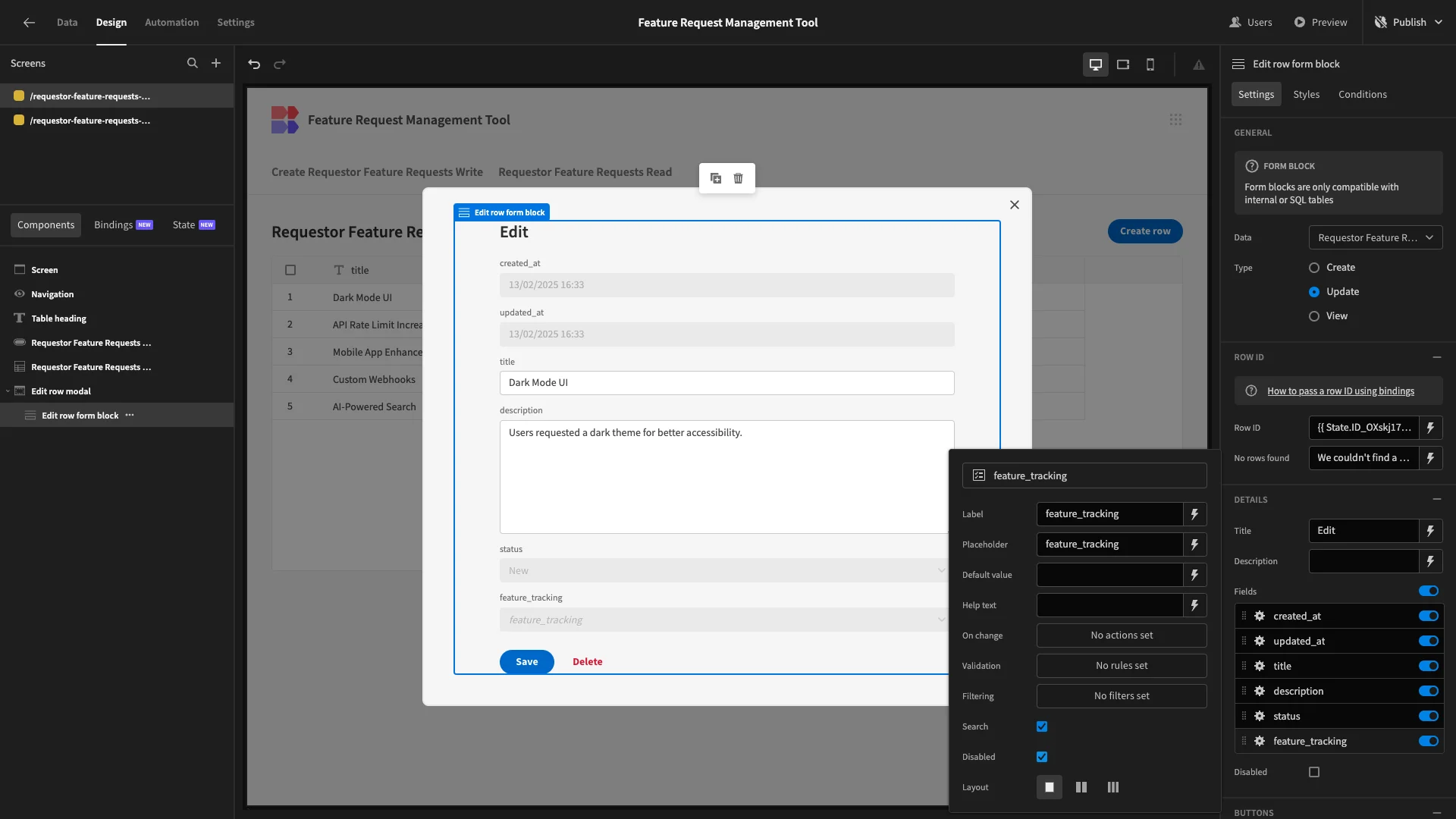This screenshot has width=1456, height=819.
Task: Open bindings for Description field
Action: click(x=1431, y=561)
